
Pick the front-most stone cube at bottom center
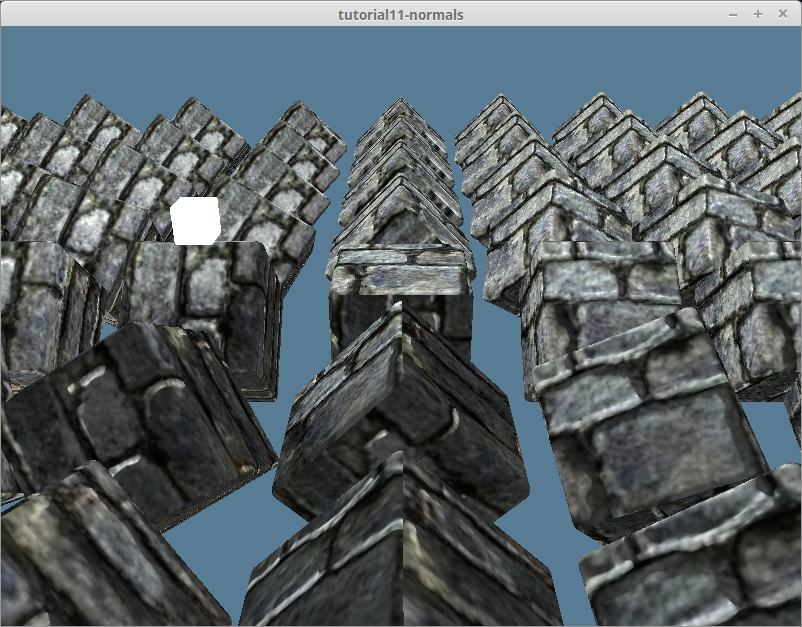[400, 550]
